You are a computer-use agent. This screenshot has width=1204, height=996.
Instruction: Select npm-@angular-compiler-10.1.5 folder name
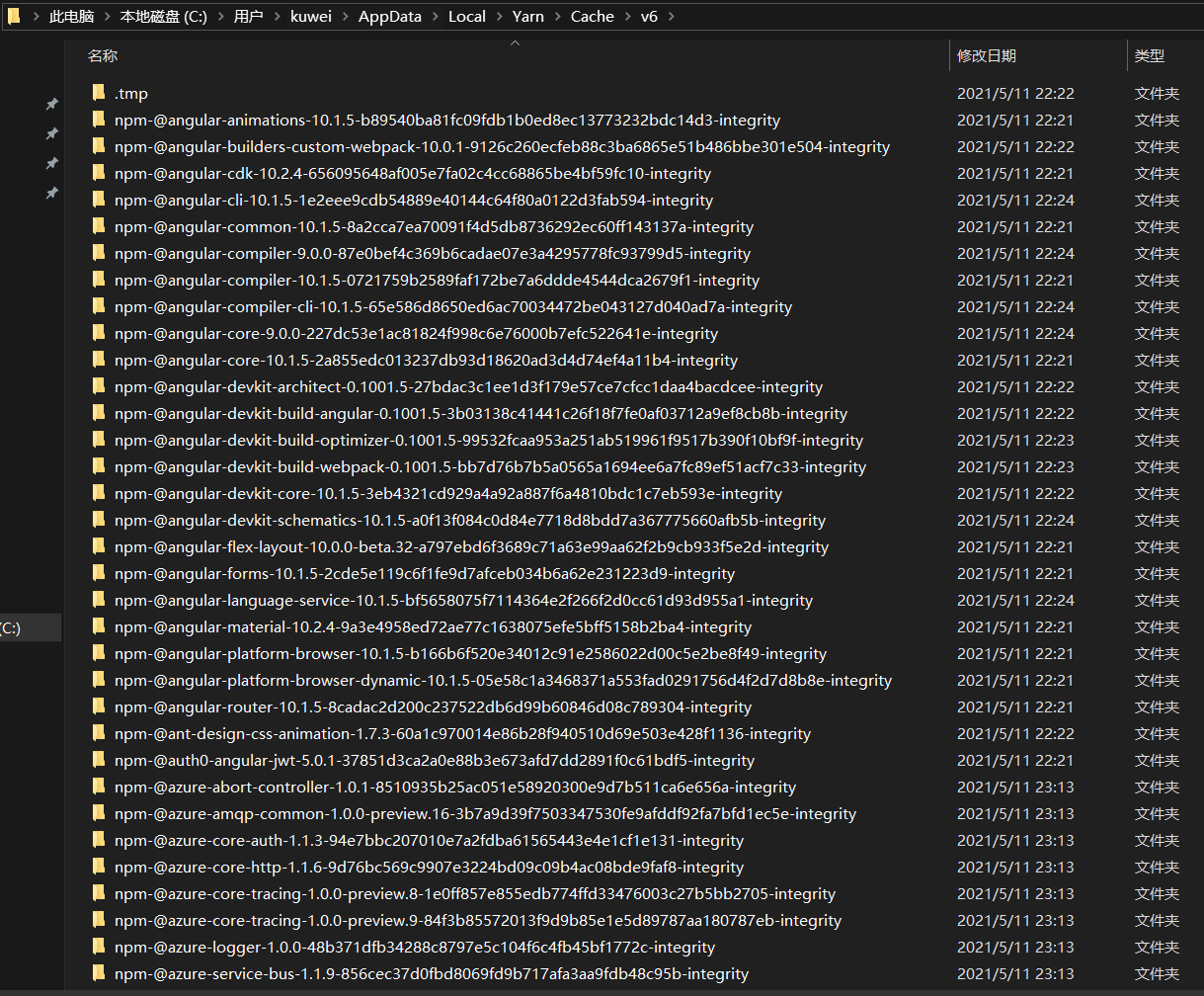pyautogui.click(x=437, y=280)
